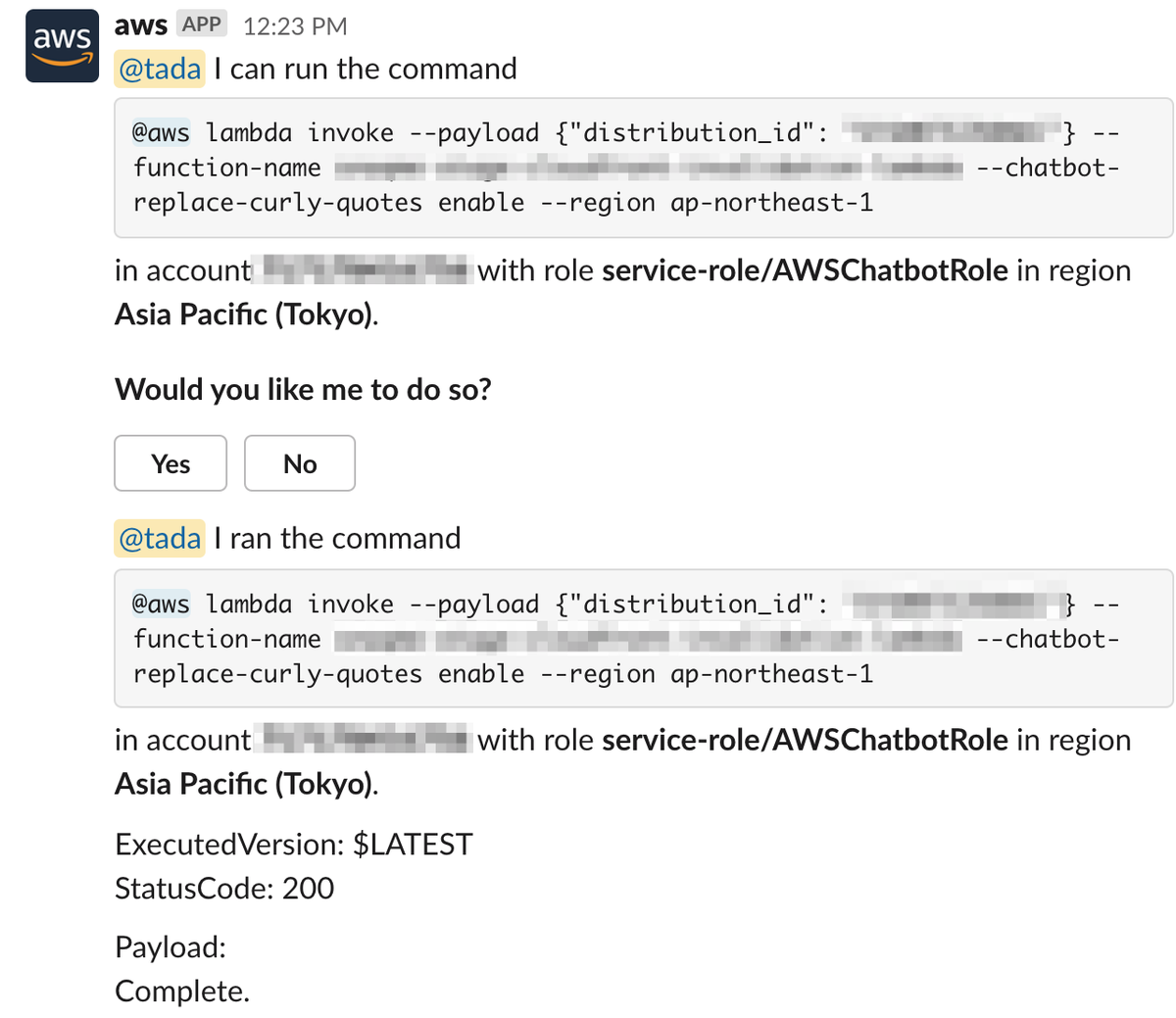Decline with the No button

[x=300, y=463]
